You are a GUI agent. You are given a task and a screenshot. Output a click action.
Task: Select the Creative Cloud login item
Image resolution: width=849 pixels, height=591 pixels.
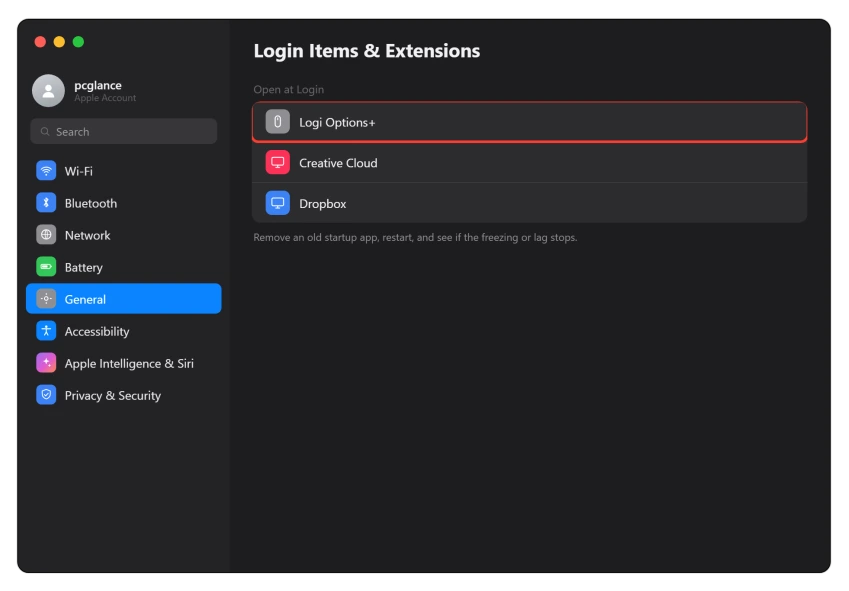click(x=530, y=162)
